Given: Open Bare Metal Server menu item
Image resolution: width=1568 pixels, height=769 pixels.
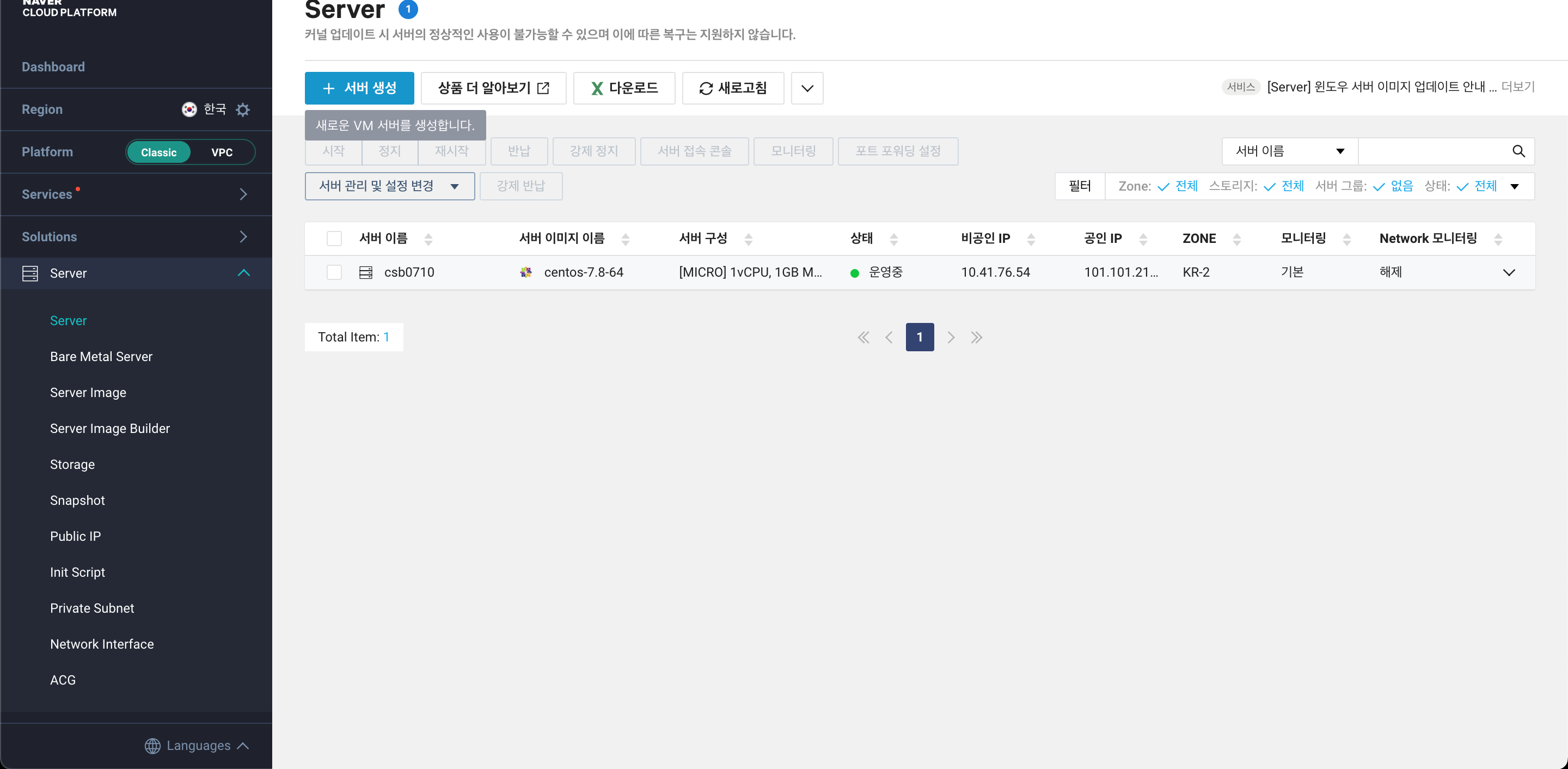Looking at the screenshot, I should click(x=101, y=356).
